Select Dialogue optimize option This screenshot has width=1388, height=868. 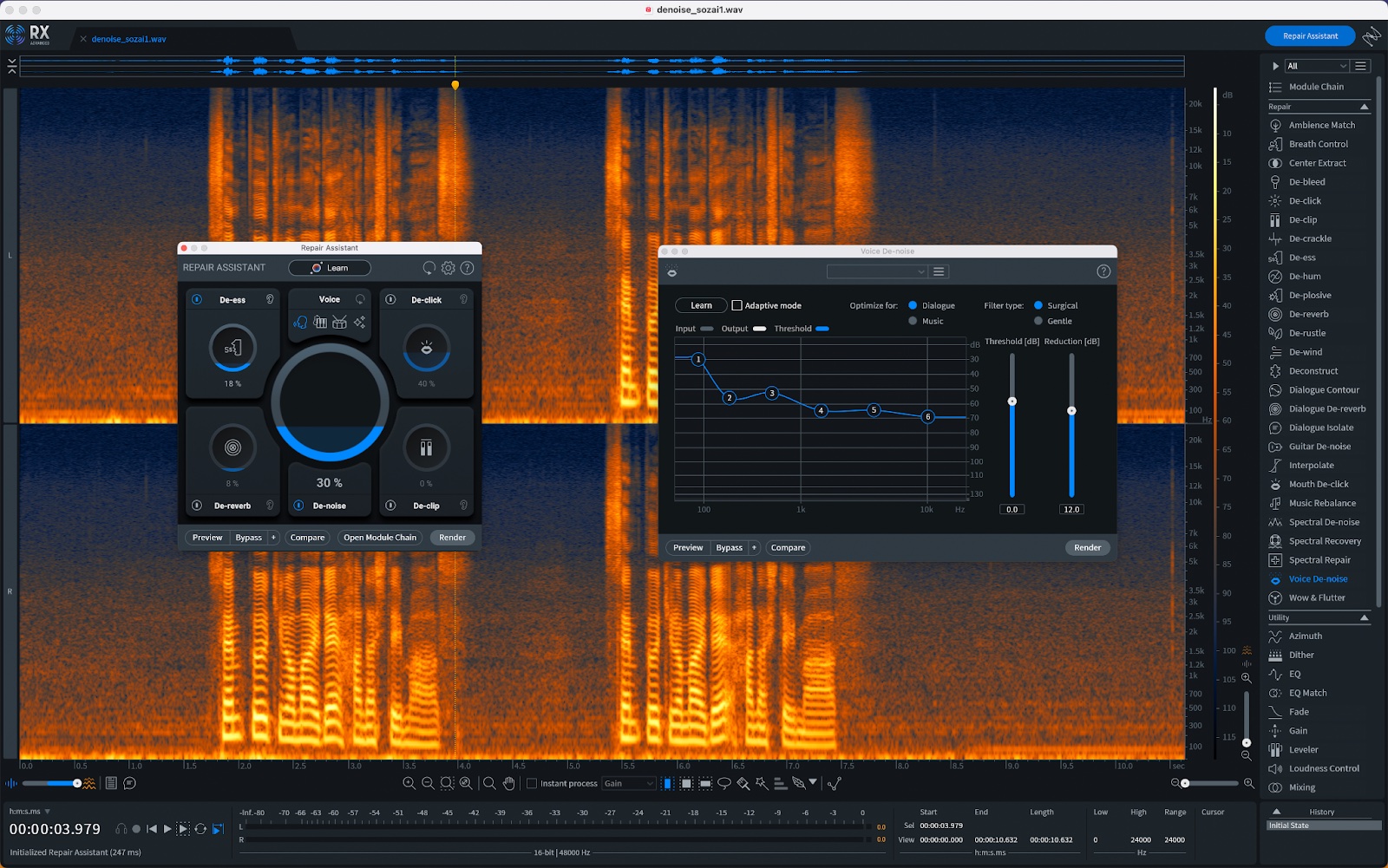coord(913,305)
